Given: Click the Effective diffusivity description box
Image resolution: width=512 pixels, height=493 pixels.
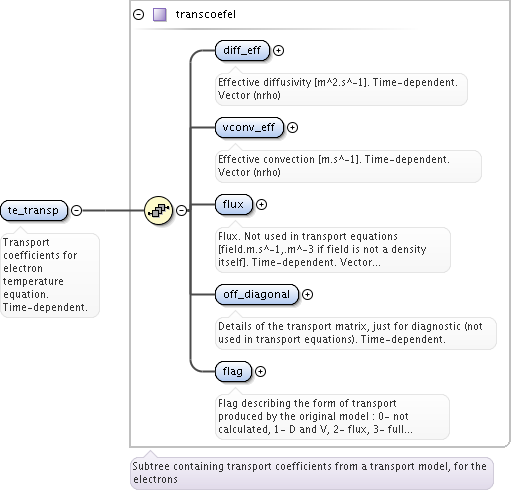Looking at the screenshot, I should click(x=341, y=89).
